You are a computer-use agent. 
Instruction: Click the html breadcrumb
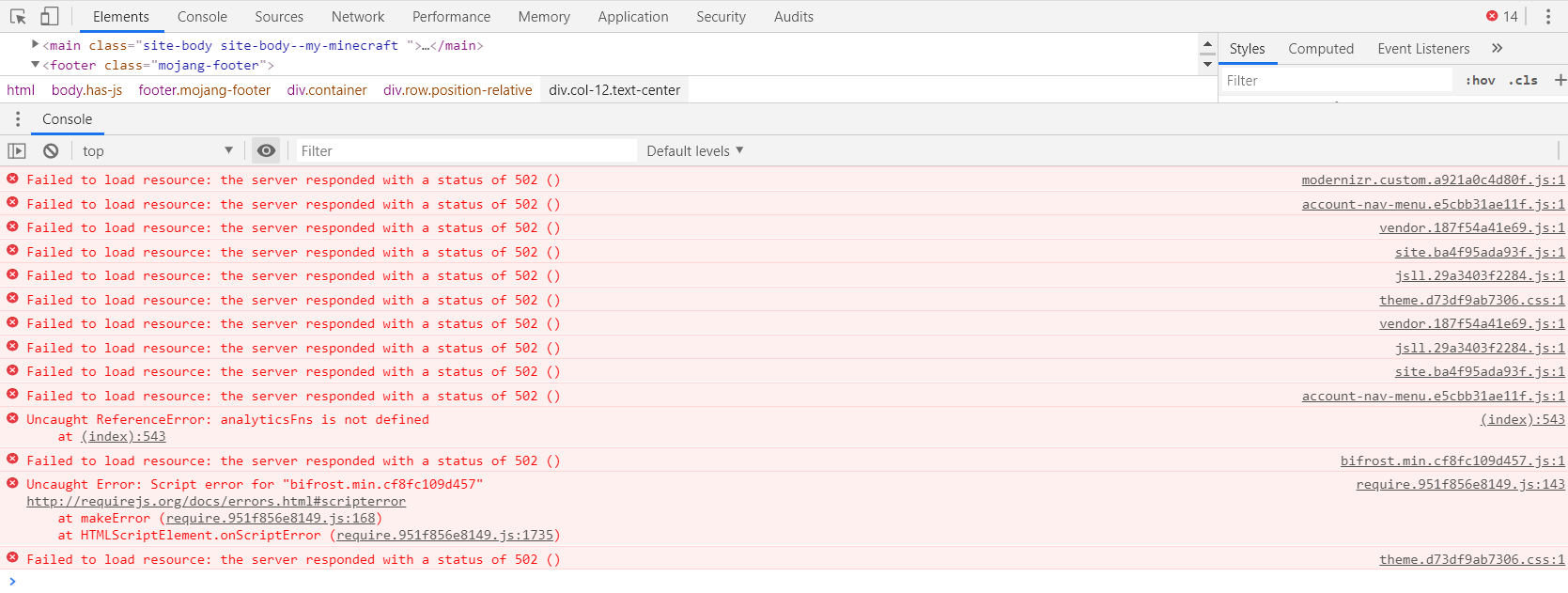pyautogui.click(x=21, y=90)
